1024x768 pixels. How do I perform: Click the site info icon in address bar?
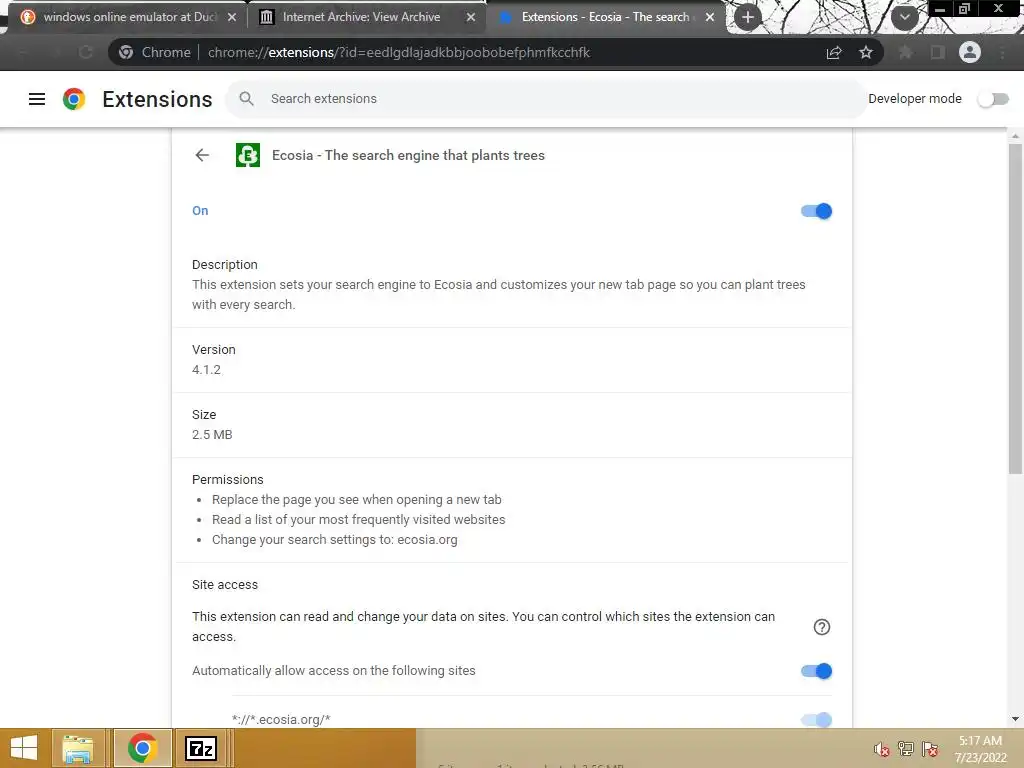click(126, 52)
